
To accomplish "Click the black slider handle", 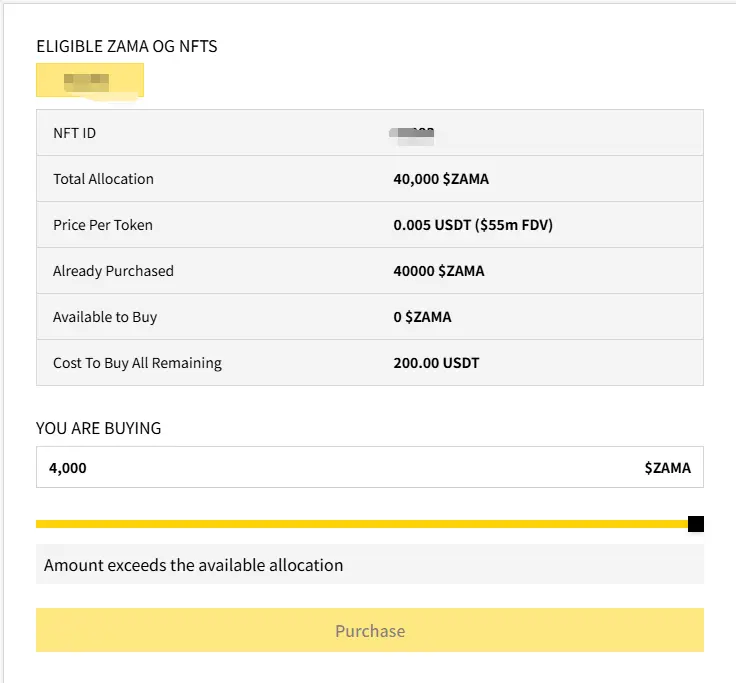I will (696, 524).
